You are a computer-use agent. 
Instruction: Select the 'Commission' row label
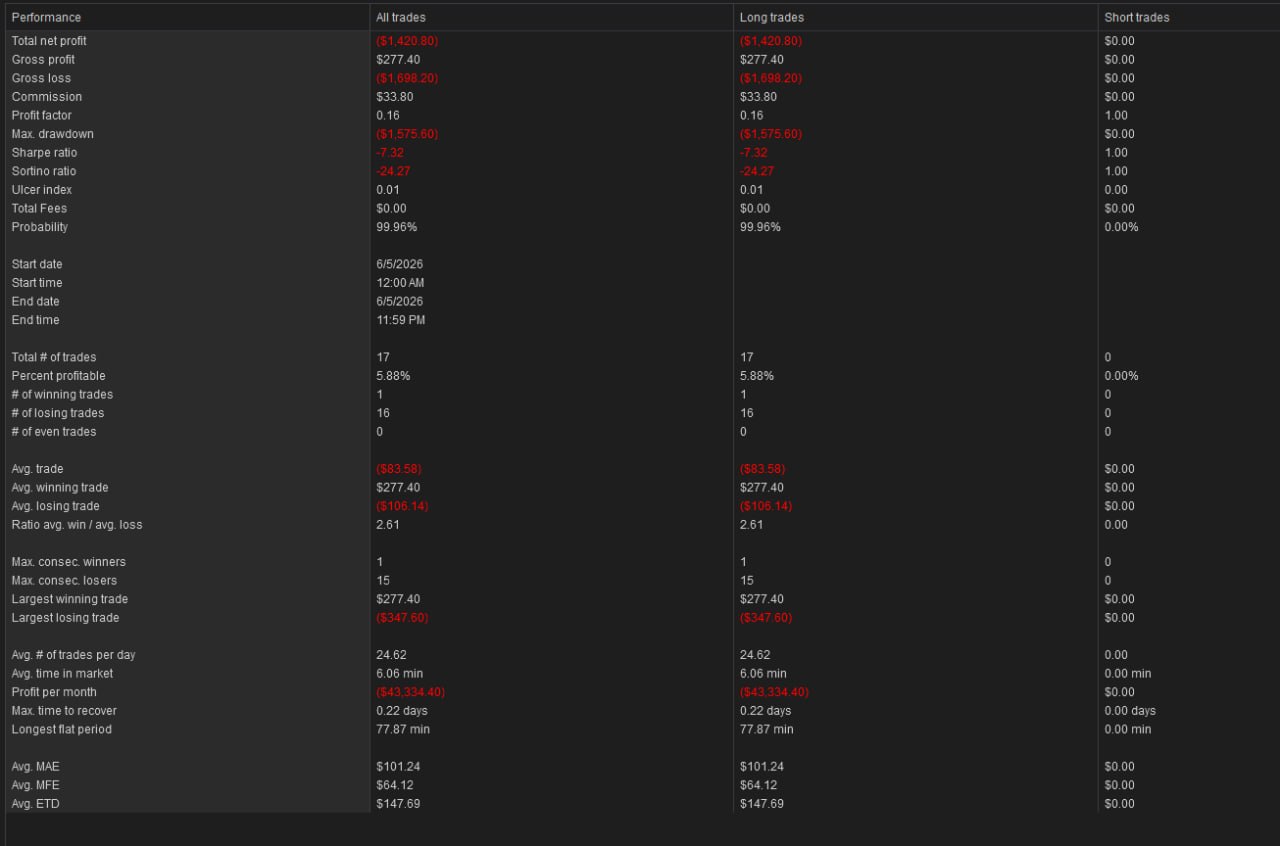(47, 97)
